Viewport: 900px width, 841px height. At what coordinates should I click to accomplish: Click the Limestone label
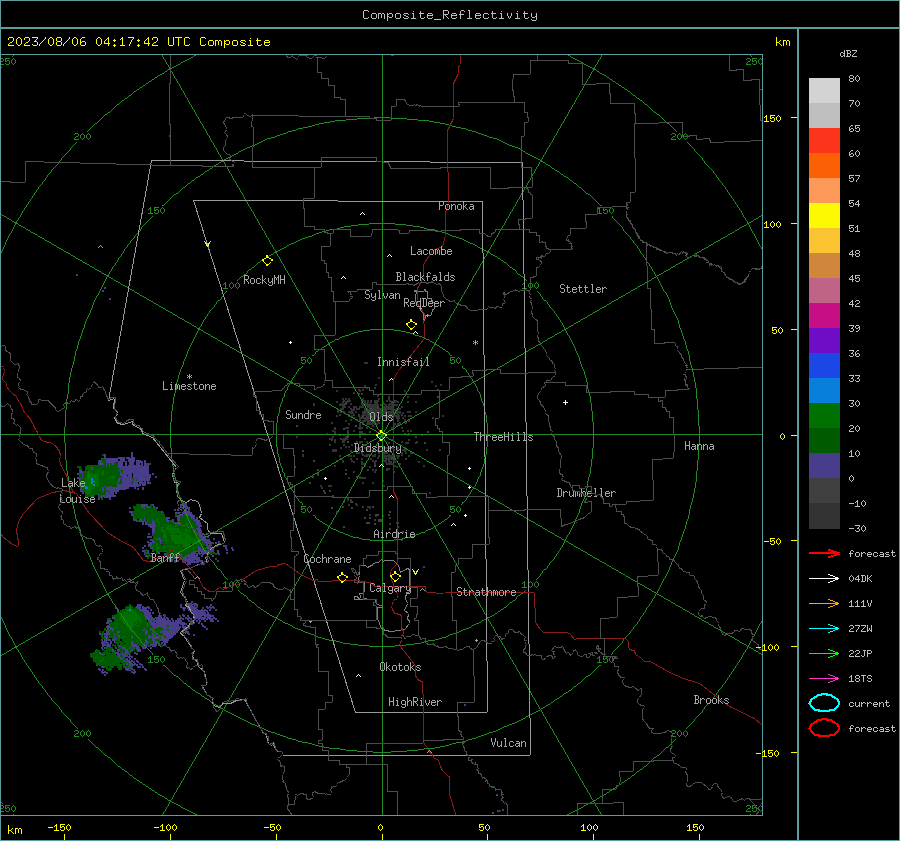(189, 386)
